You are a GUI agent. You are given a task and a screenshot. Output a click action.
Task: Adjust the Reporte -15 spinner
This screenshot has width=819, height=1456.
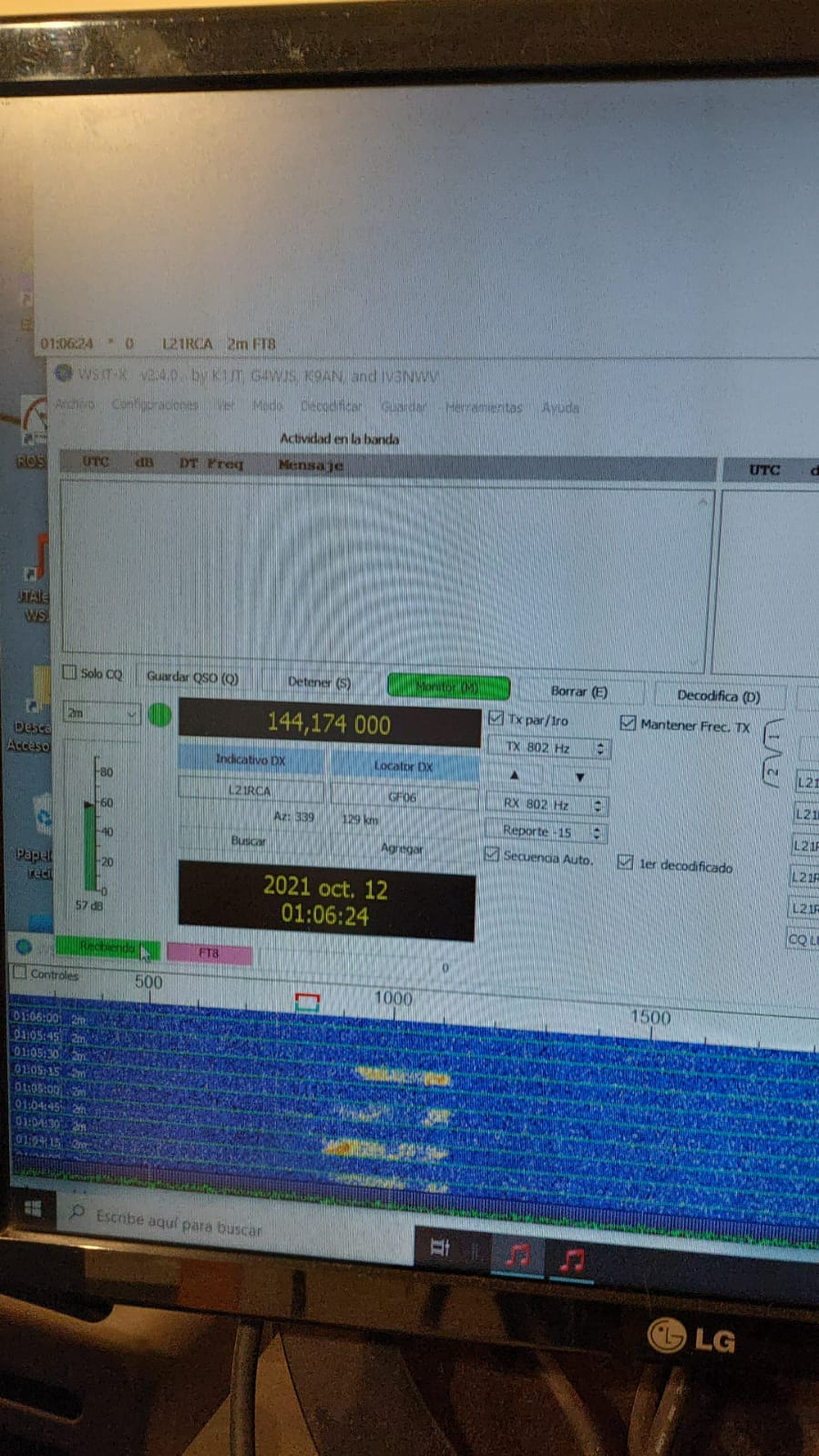pos(597,832)
